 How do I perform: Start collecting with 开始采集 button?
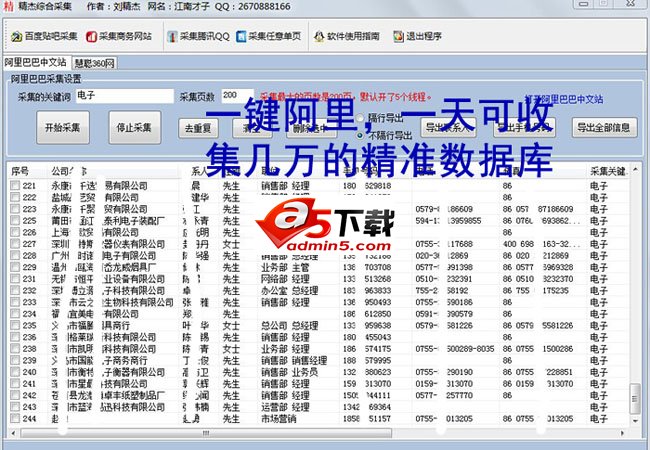click(x=63, y=128)
